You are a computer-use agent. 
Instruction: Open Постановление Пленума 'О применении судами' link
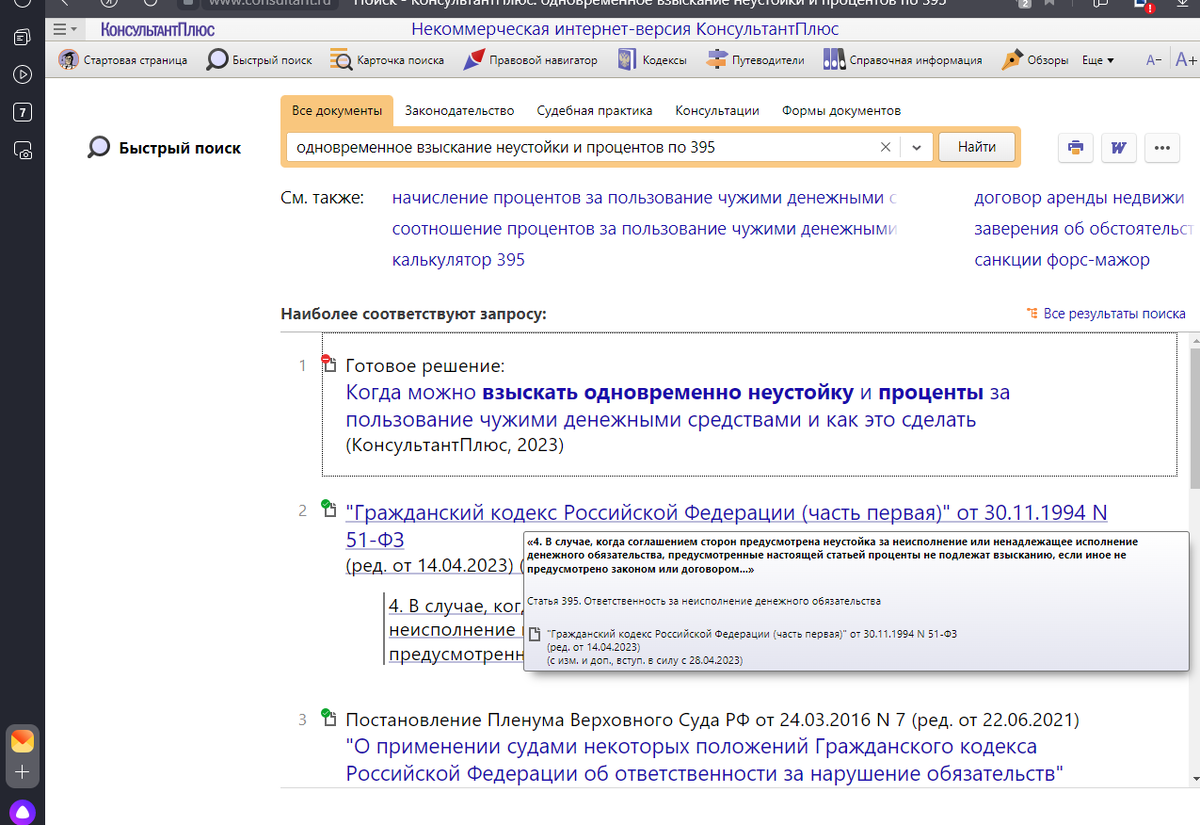[703, 760]
